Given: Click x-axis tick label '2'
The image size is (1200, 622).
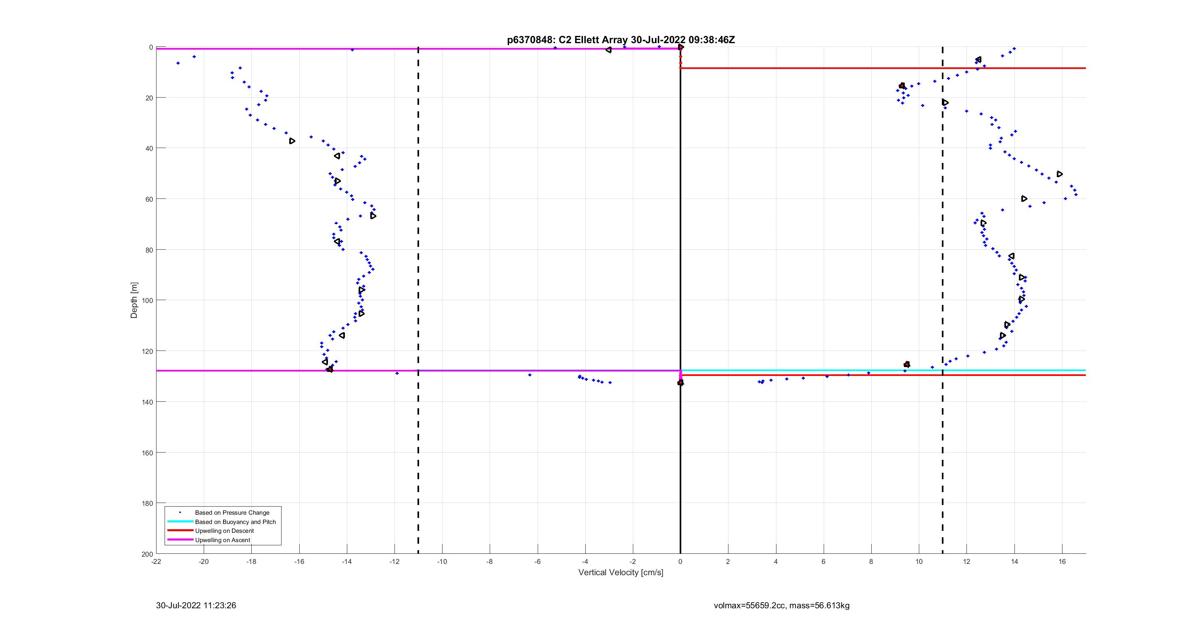Looking at the screenshot, I should (728, 562).
